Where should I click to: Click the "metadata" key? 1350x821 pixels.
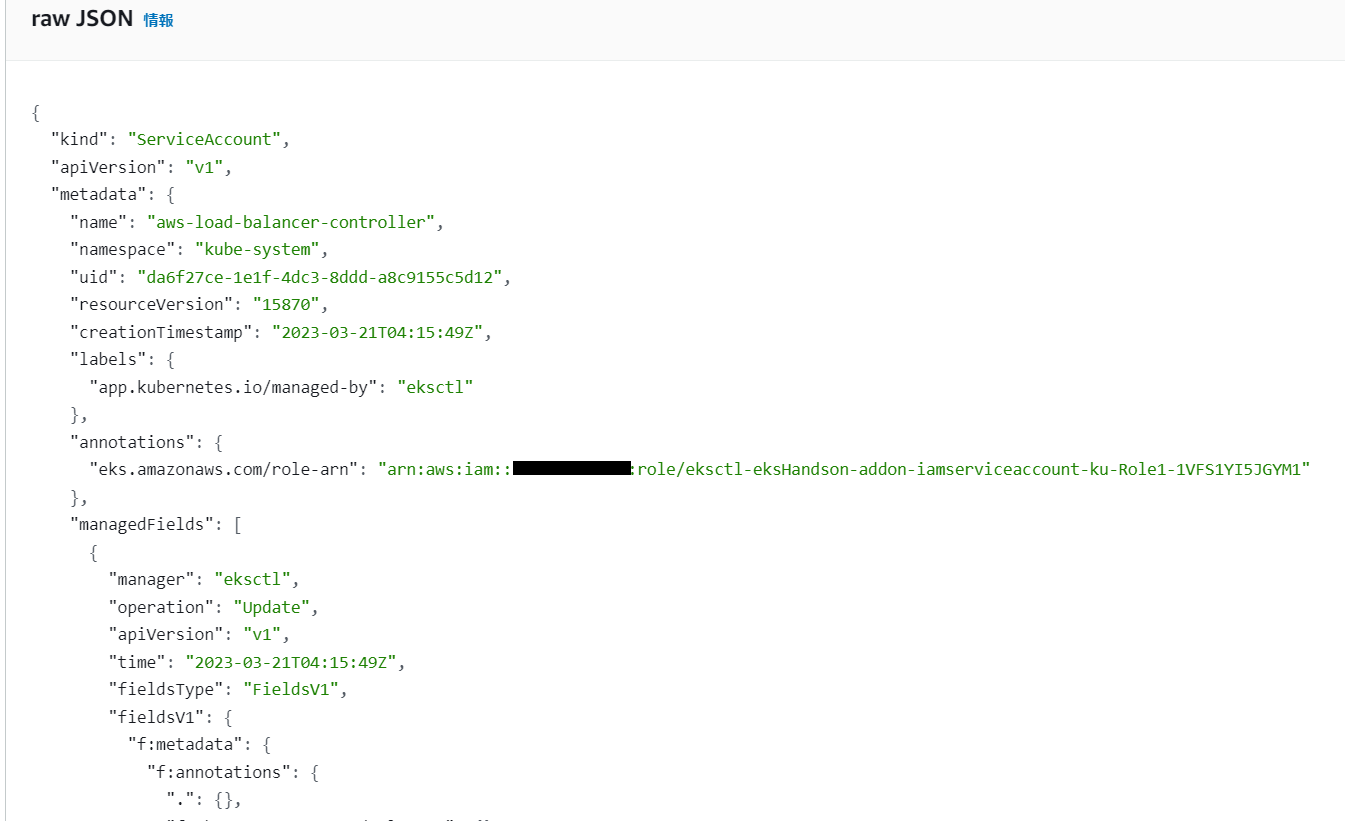(x=100, y=195)
